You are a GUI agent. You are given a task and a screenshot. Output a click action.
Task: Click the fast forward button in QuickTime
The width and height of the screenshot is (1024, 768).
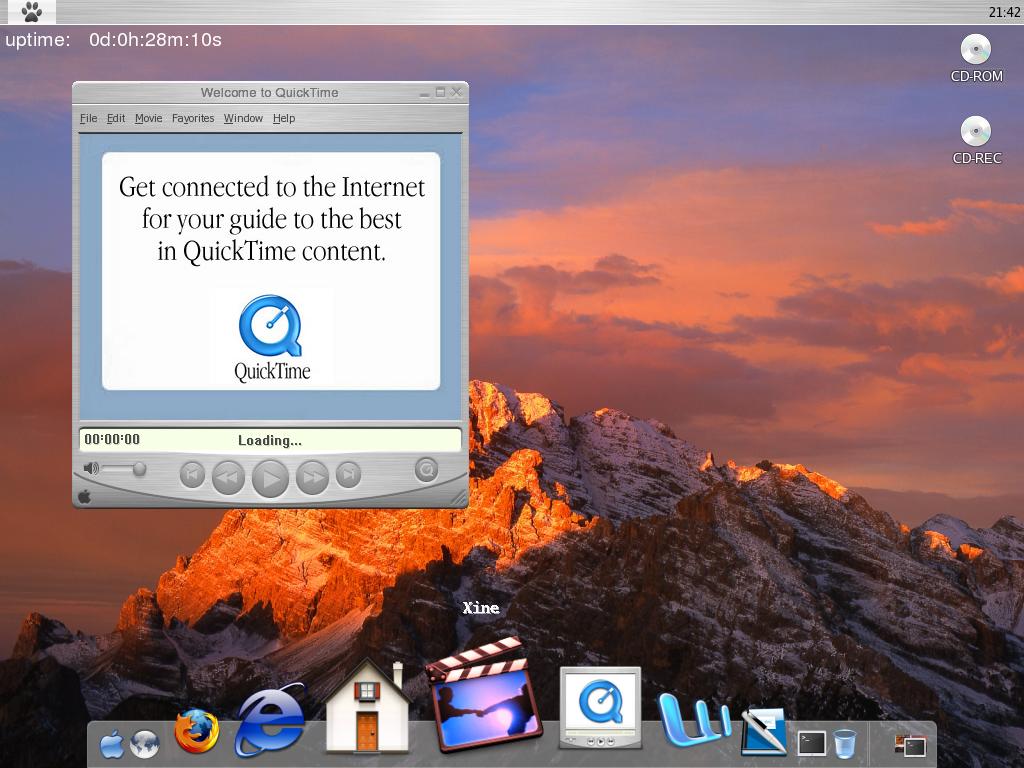point(312,477)
